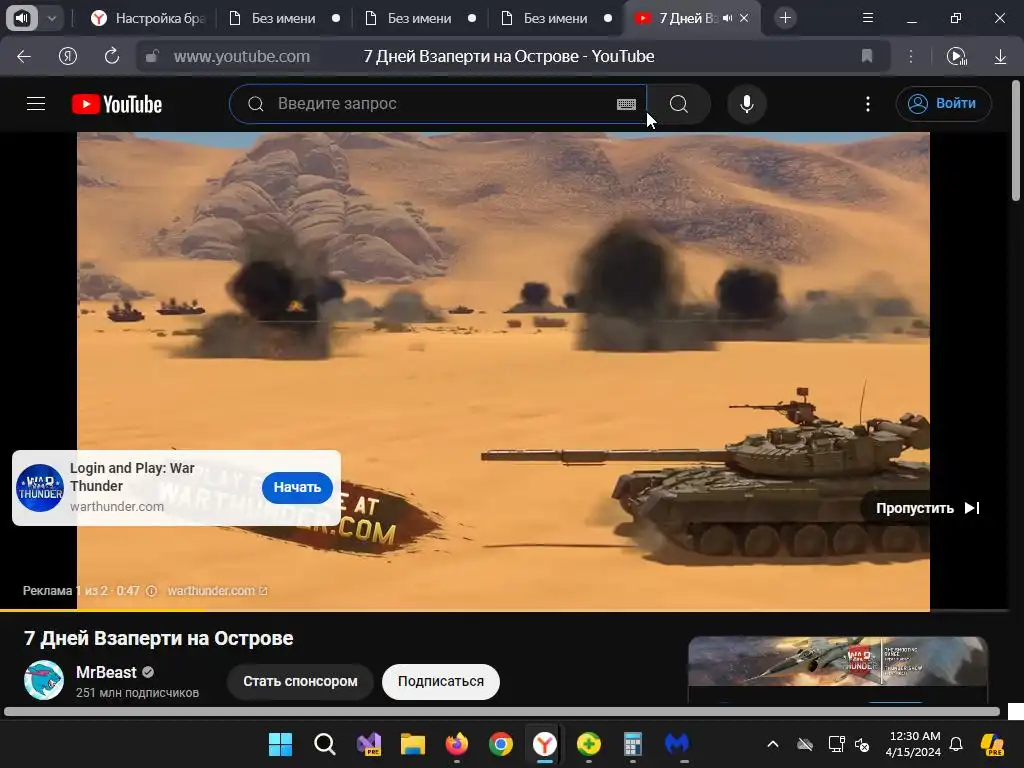Image resolution: width=1024 pixels, height=768 pixels.
Task: View site security lock info
Action: point(152,56)
